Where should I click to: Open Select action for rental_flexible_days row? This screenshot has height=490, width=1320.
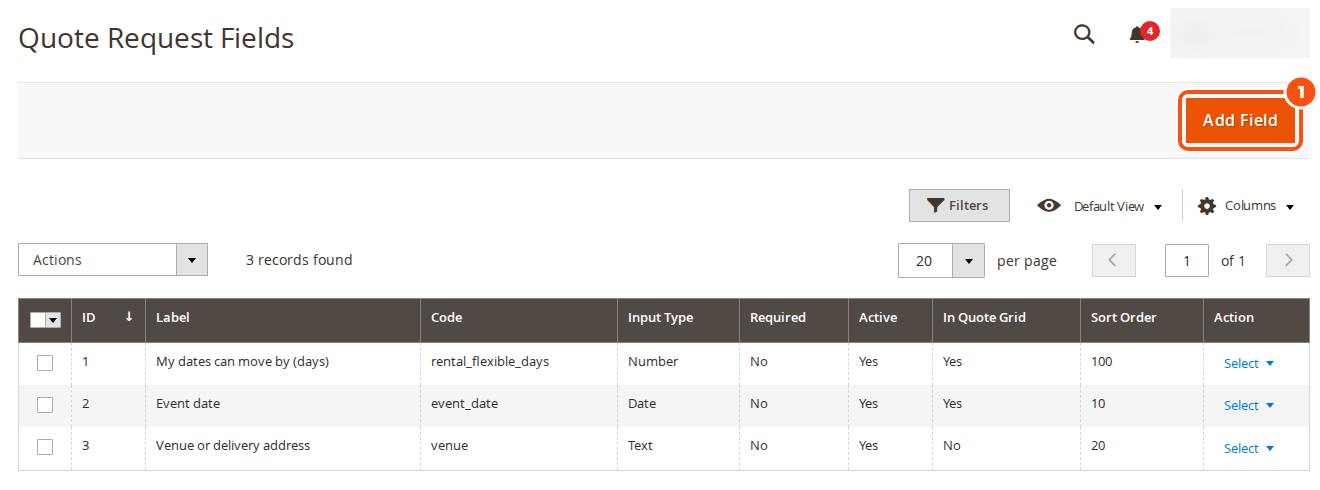coord(1249,364)
